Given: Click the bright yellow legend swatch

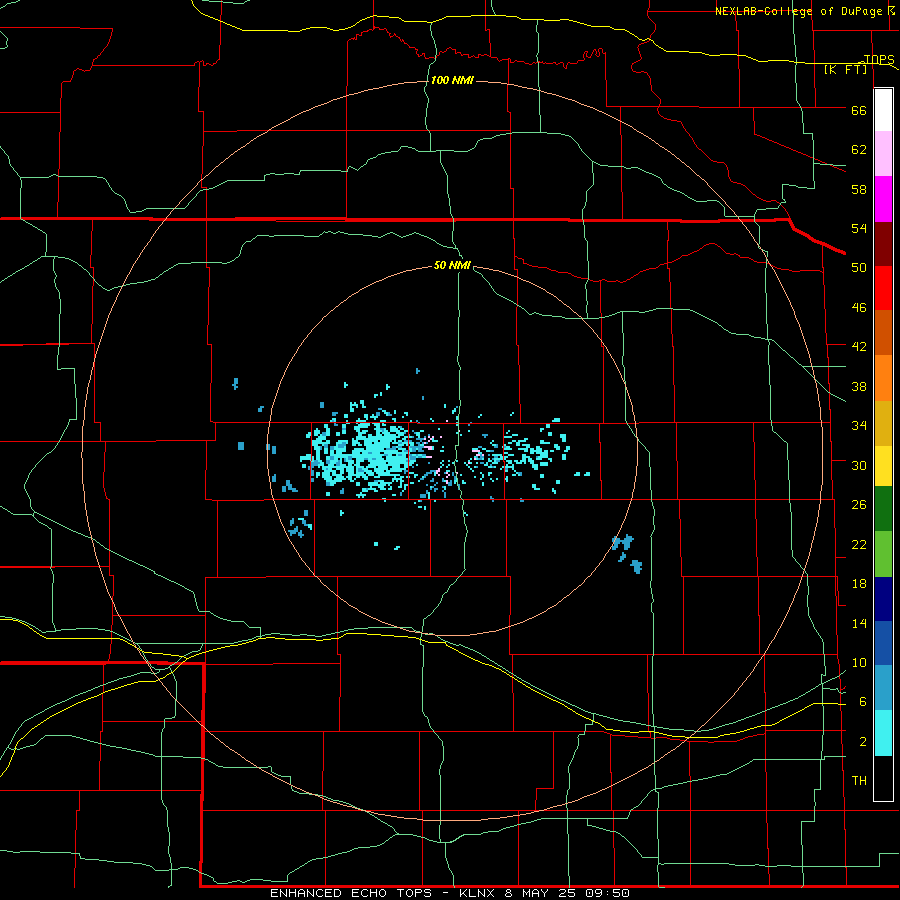Looking at the screenshot, I should tap(883, 466).
